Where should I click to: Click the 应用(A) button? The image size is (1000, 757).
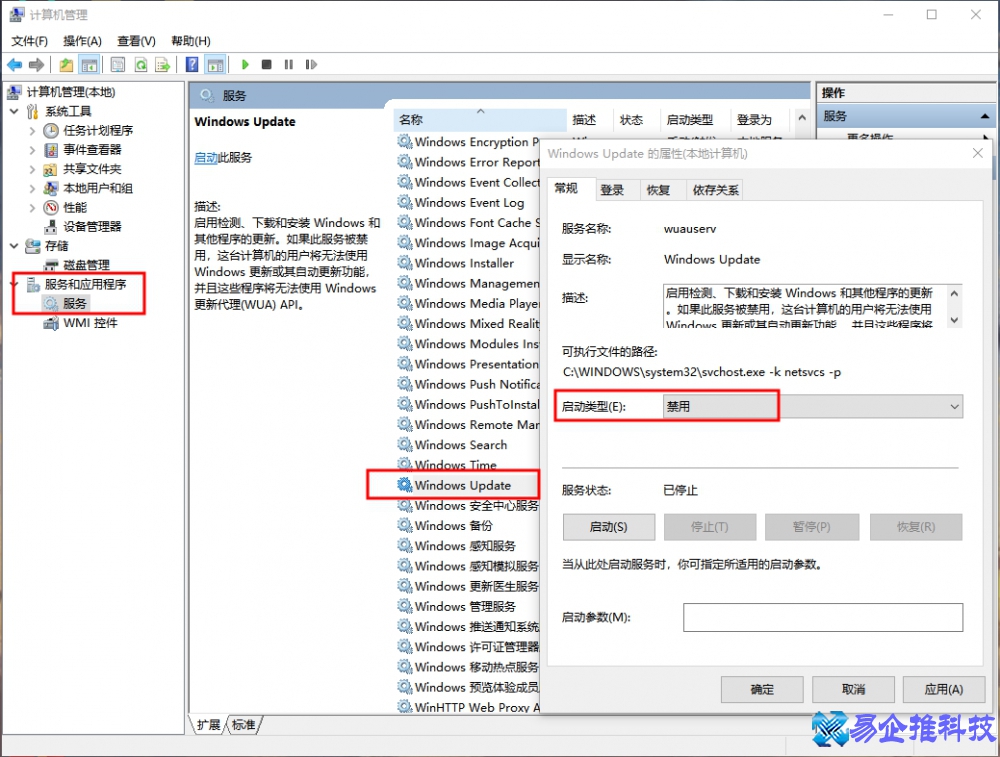(x=943, y=689)
